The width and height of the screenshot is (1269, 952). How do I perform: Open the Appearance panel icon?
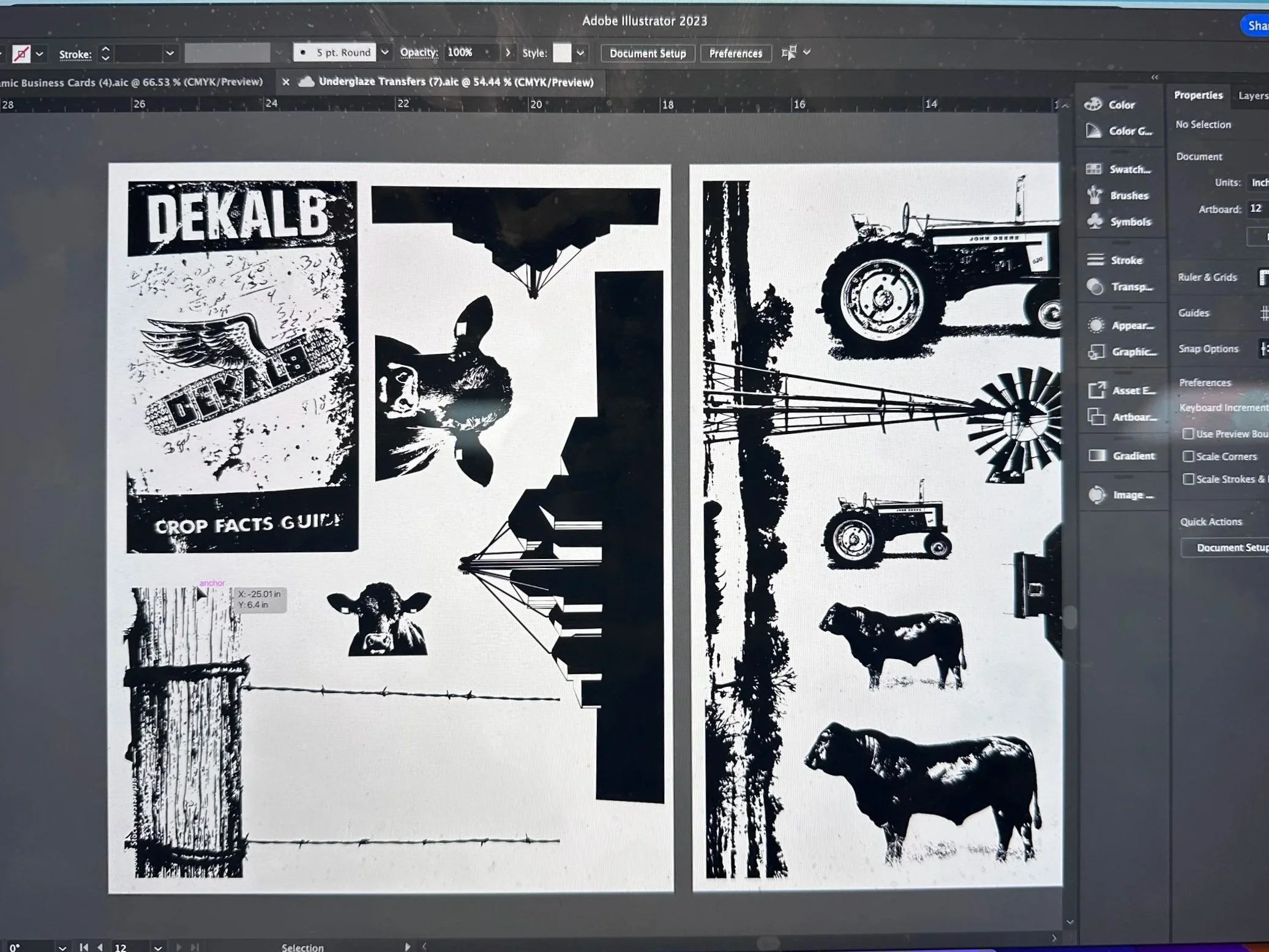point(1096,325)
